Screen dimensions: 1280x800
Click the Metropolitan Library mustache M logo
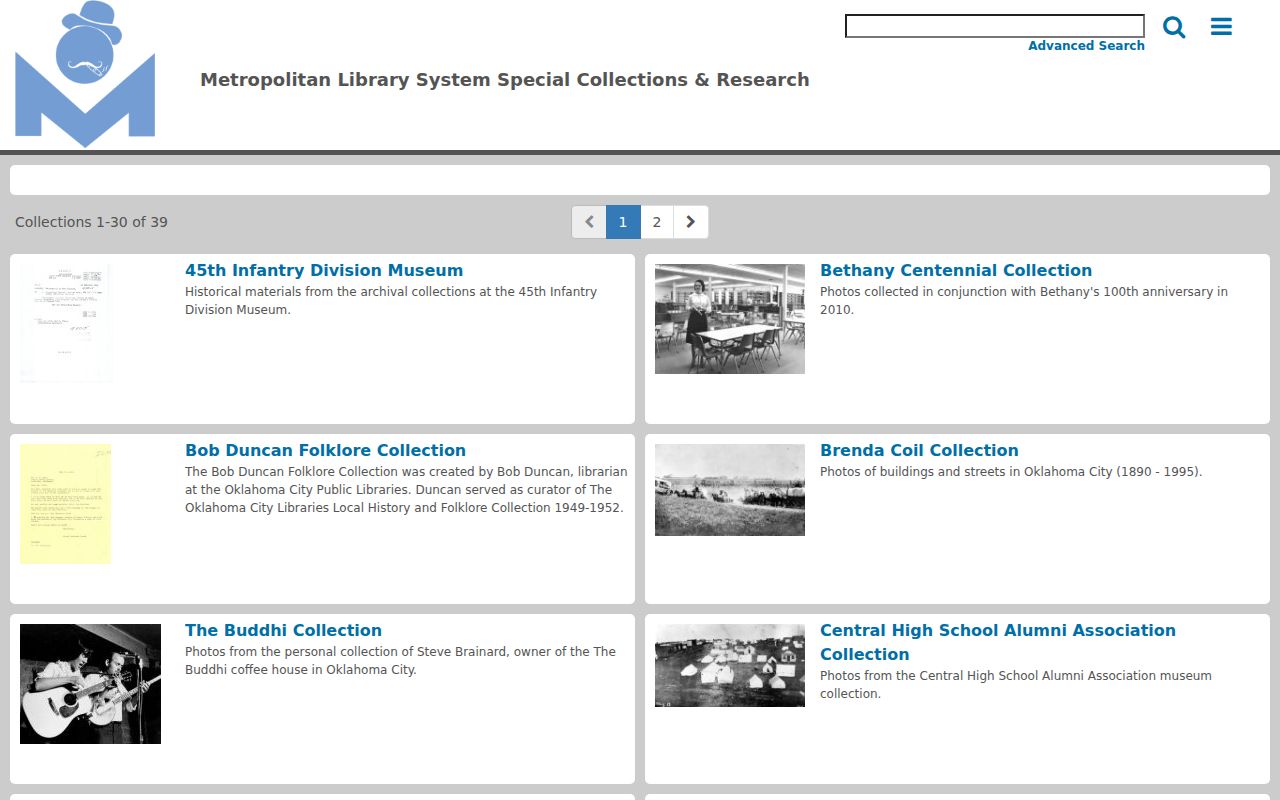click(85, 74)
